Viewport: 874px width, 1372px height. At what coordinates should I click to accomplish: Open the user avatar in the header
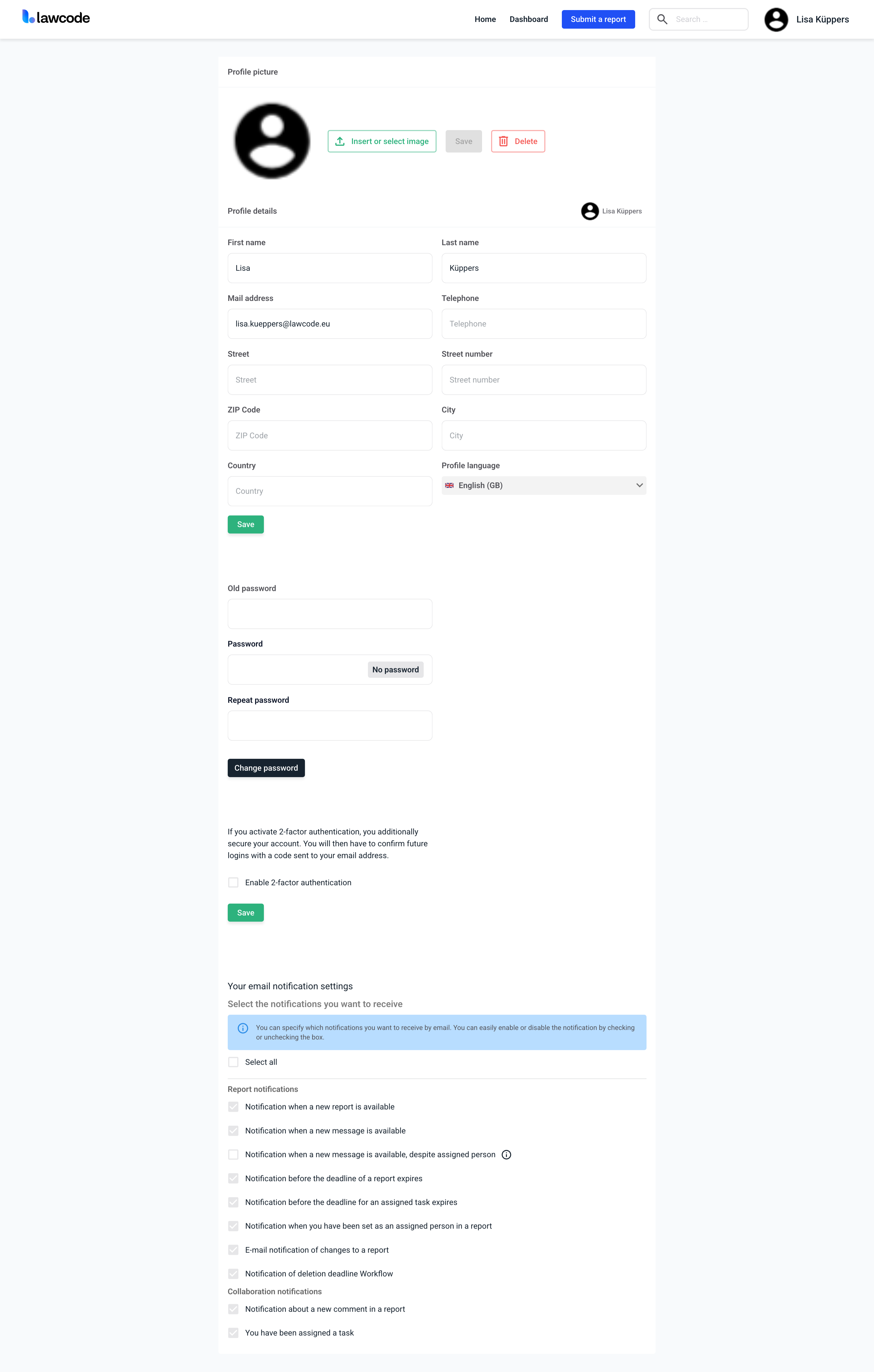tap(776, 19)
